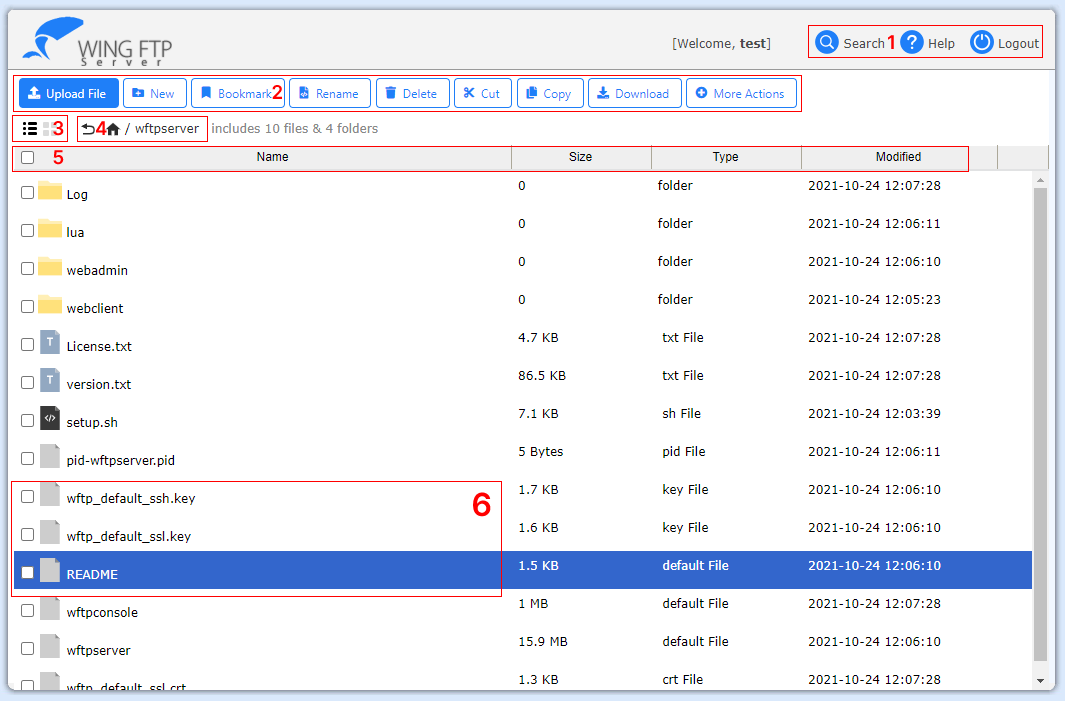1065x701 pixels.
Task: Click the version.txt text file icon
Action: pyautogui.click(x=50, y=380)
